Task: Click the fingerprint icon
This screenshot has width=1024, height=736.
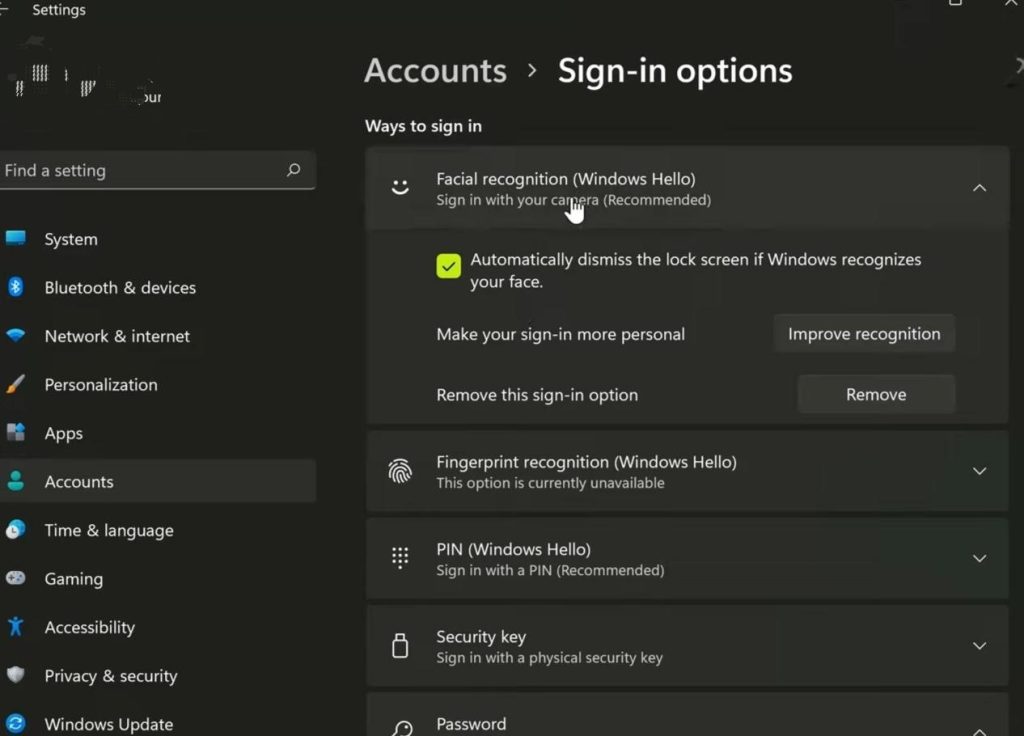Action: [400, 471]
